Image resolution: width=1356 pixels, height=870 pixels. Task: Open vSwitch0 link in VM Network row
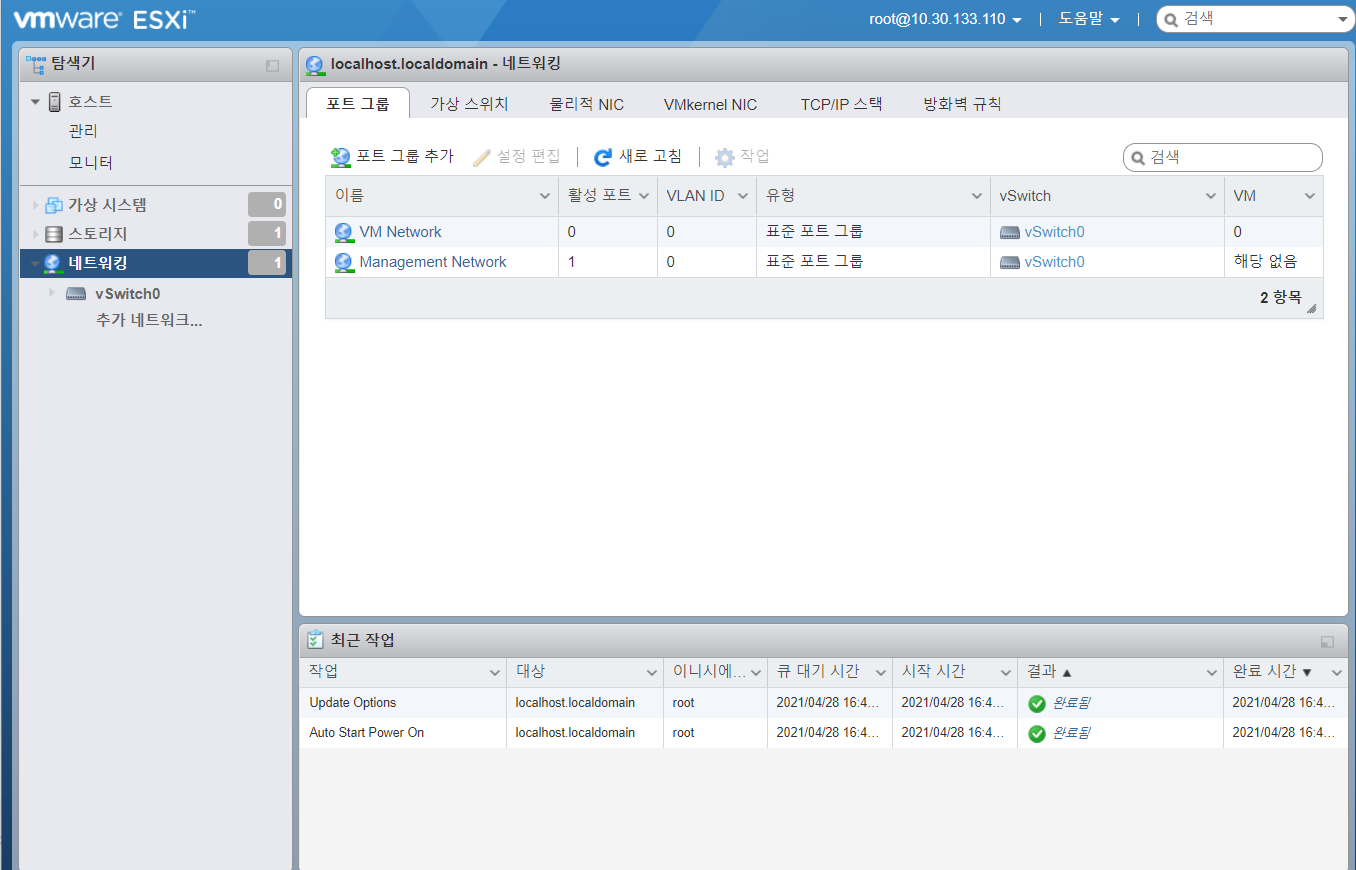[1054, 232]
